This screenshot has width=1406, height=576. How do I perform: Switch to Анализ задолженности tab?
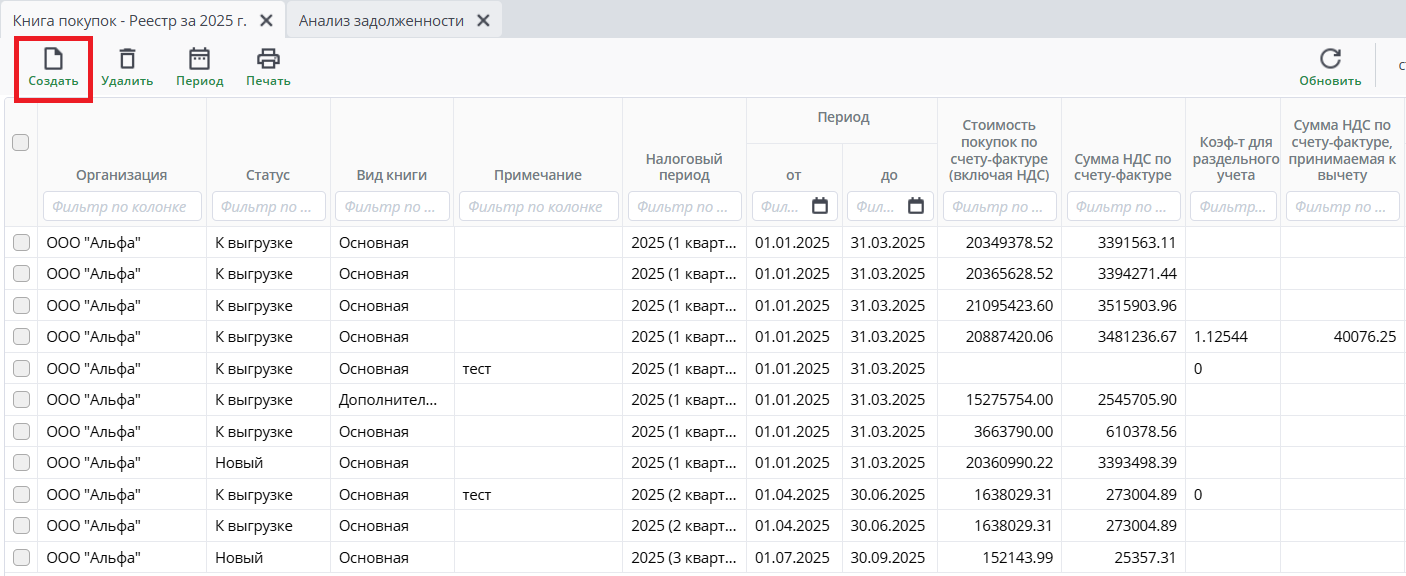coord(381,21)
